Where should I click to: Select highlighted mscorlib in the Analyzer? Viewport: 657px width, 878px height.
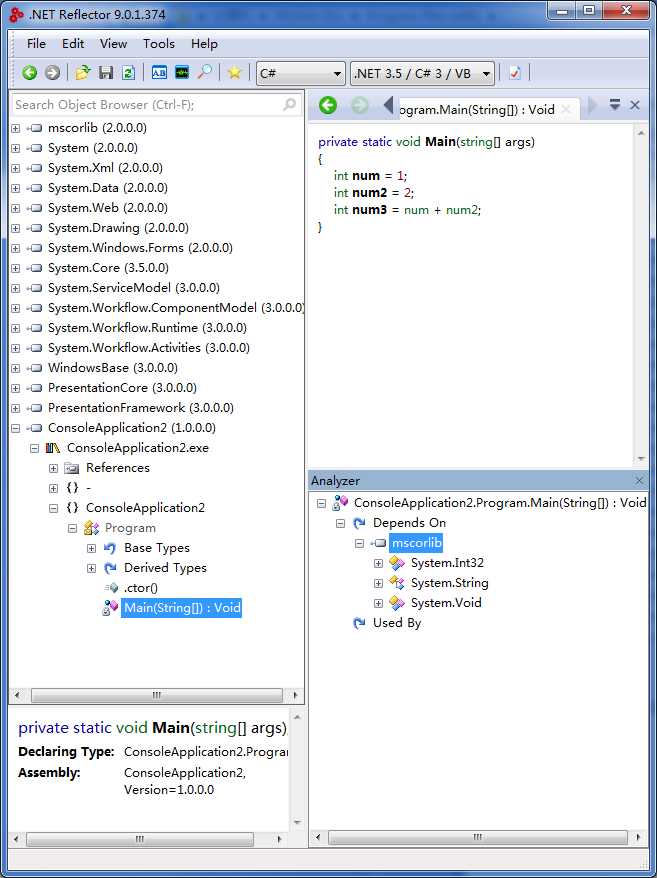tap(416, 543)
